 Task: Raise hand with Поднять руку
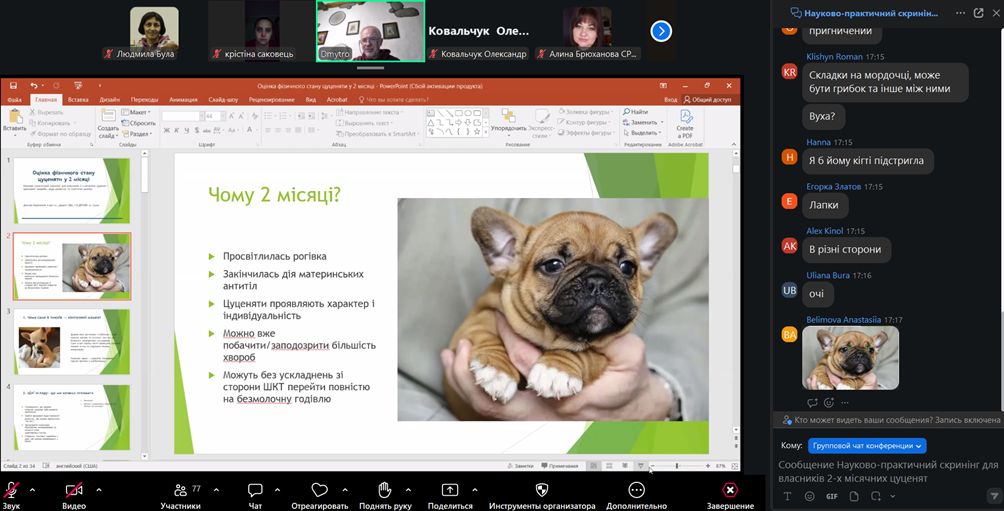(385, 490)
